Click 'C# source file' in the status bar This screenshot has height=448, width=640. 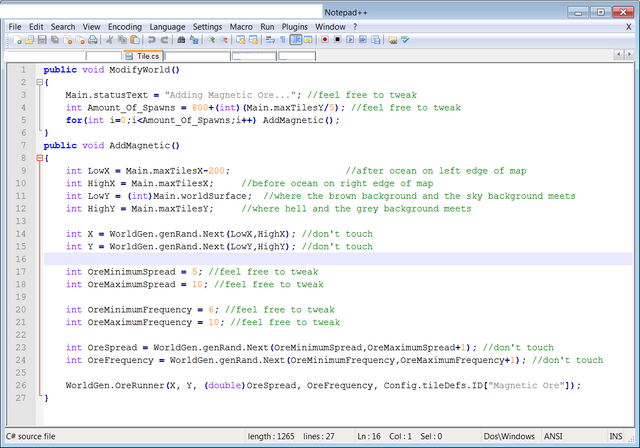[31, 436]
